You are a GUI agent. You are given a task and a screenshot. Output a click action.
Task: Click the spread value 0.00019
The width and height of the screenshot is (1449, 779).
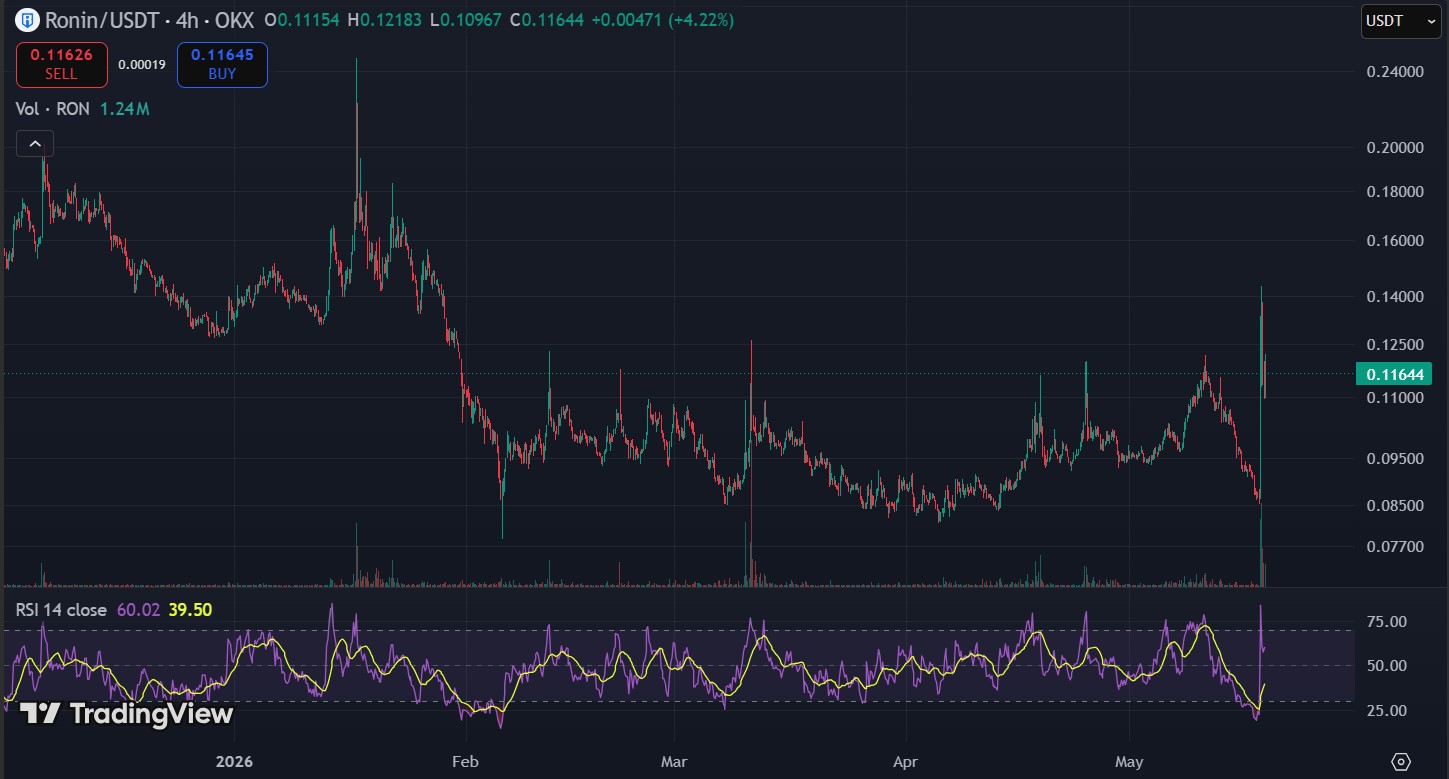click(142, 65)
